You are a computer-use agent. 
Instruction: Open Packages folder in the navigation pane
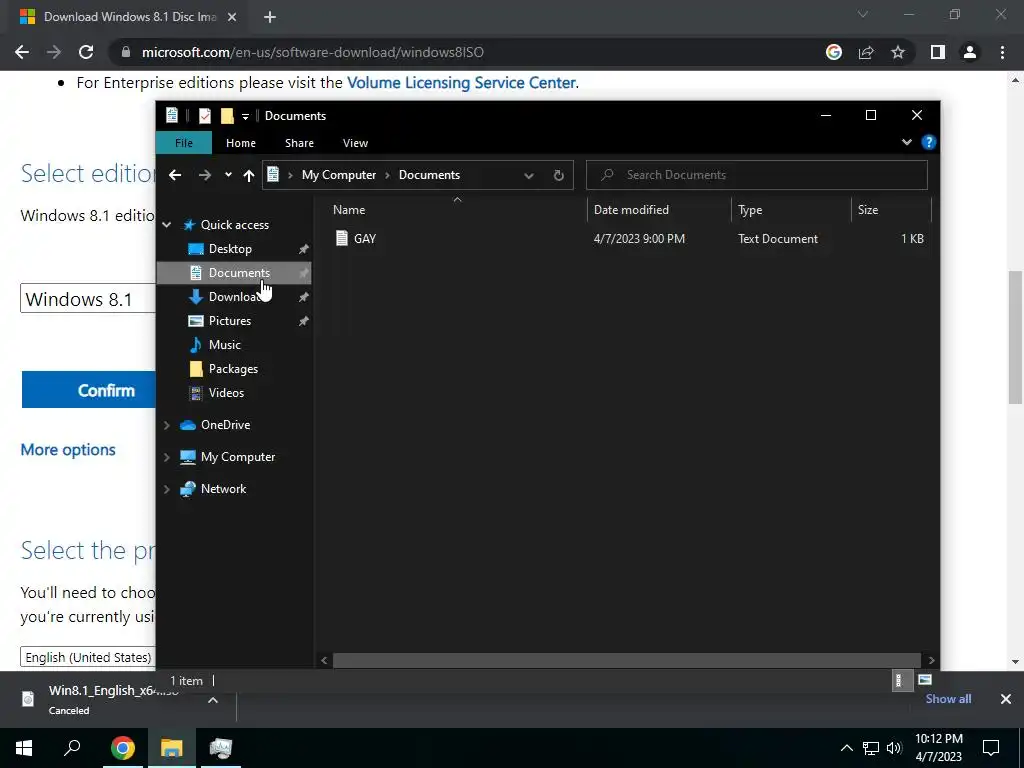[x=233, y=369]
